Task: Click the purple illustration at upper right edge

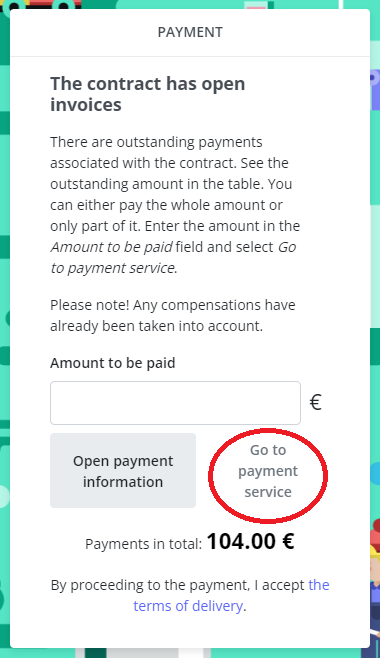Action: [375, 88]
